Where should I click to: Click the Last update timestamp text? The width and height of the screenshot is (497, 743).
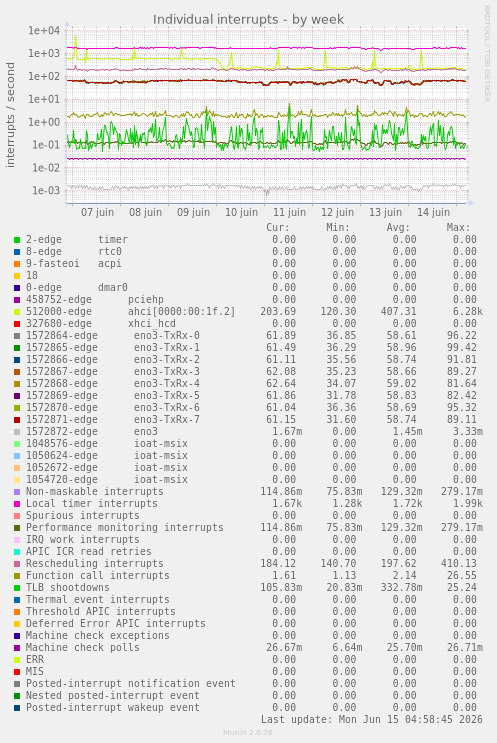371,720
